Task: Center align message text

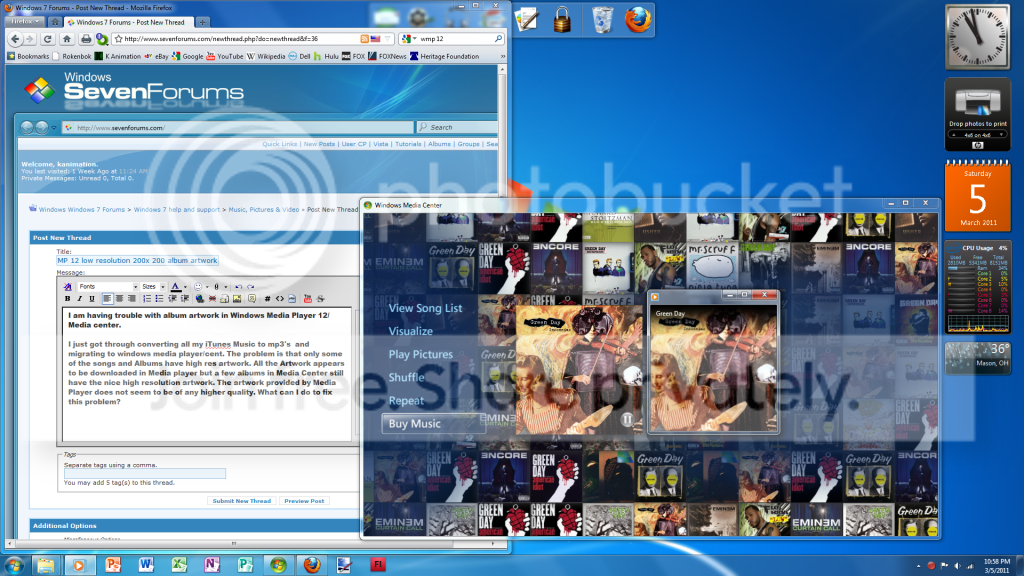Action: click(119, 299)
